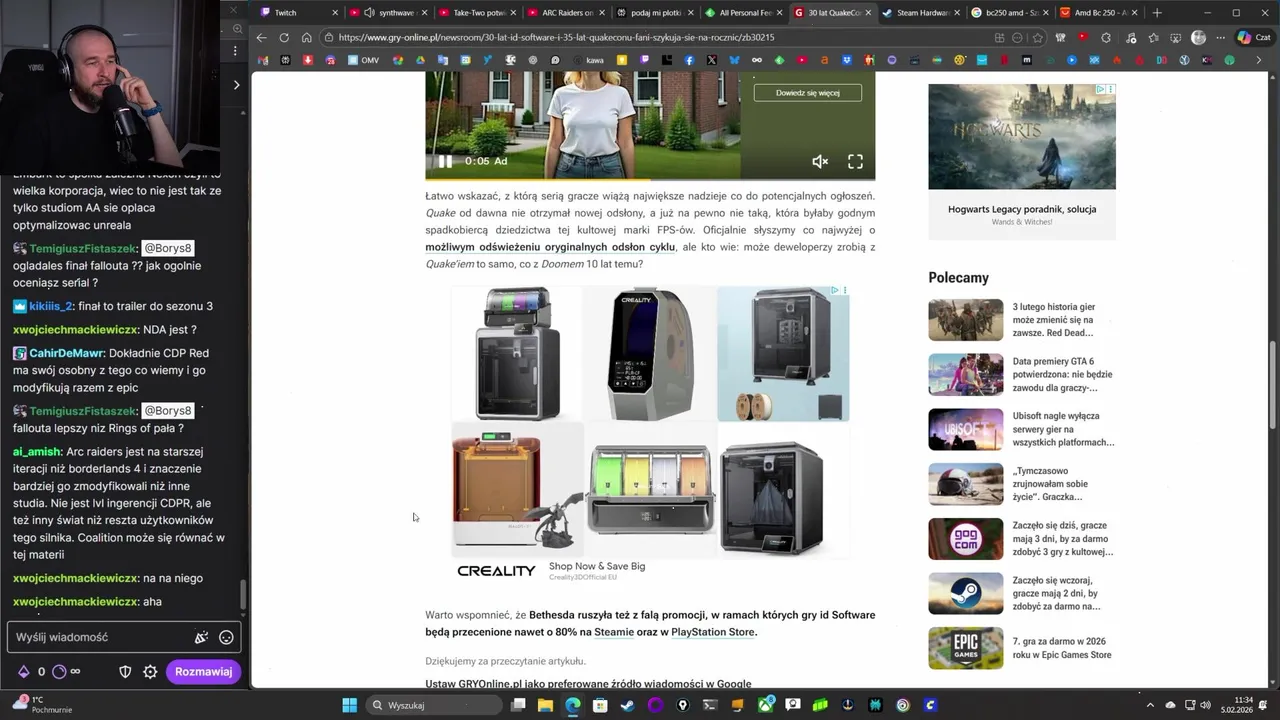Open the 'OMV' bookmark
This screenshot has height=720, width=1280.
(x=362, y=60)
